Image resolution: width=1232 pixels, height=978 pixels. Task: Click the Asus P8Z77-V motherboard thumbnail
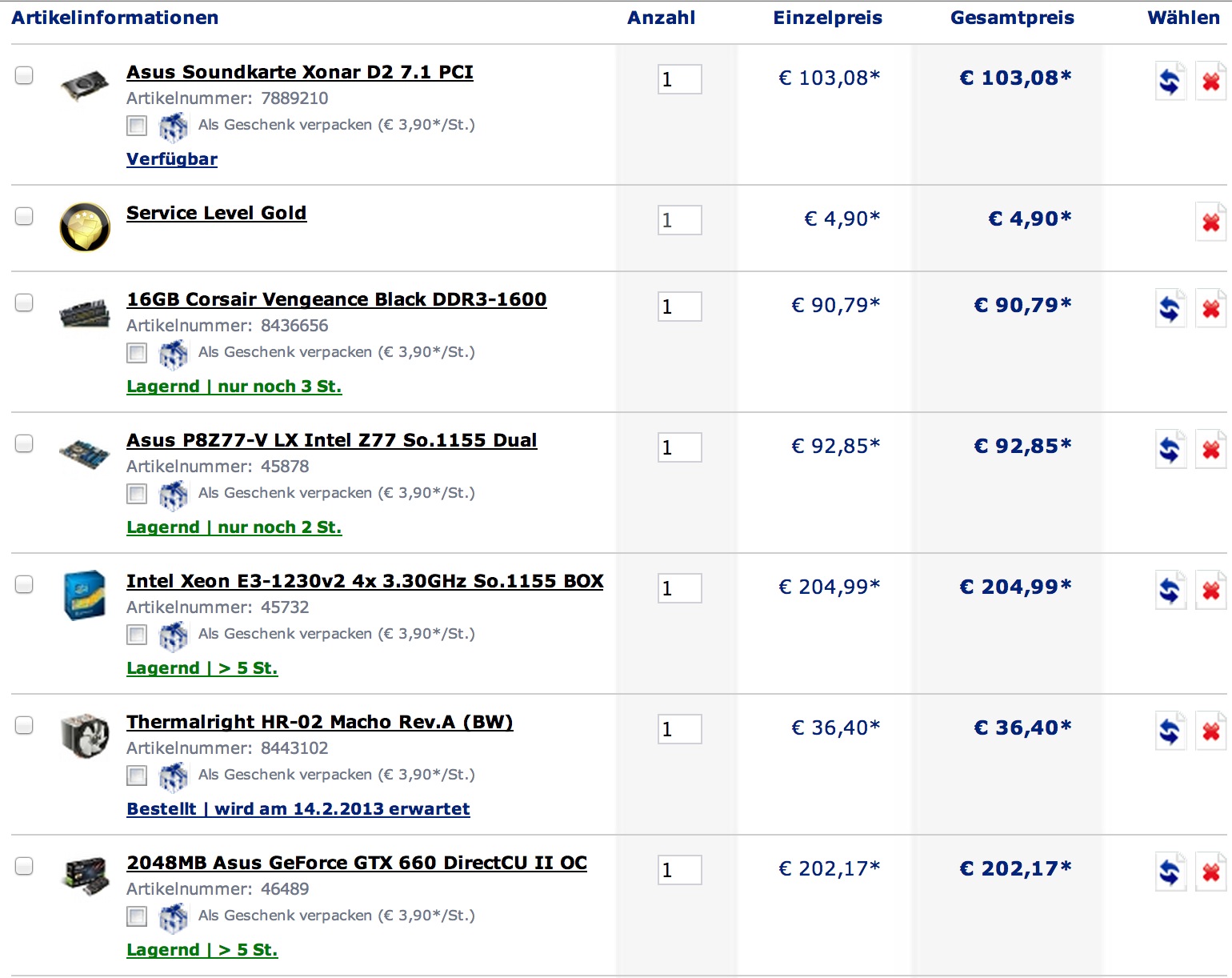pyautogui.click(x=85, y=454)
